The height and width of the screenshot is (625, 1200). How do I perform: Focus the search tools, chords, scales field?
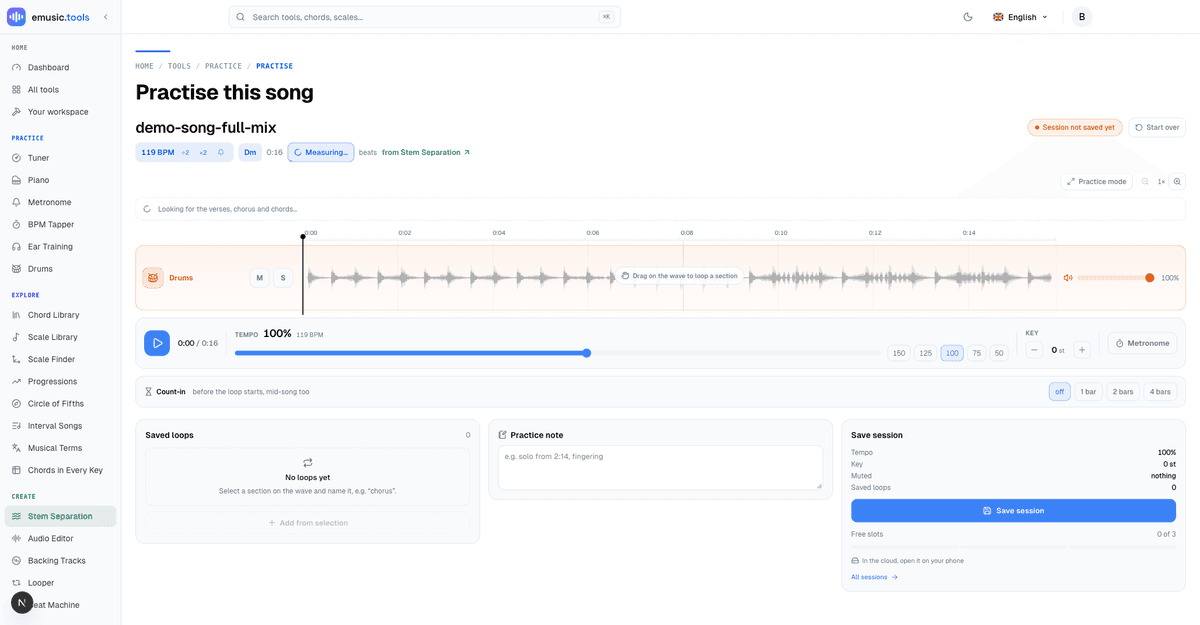[x=425, y=17]
